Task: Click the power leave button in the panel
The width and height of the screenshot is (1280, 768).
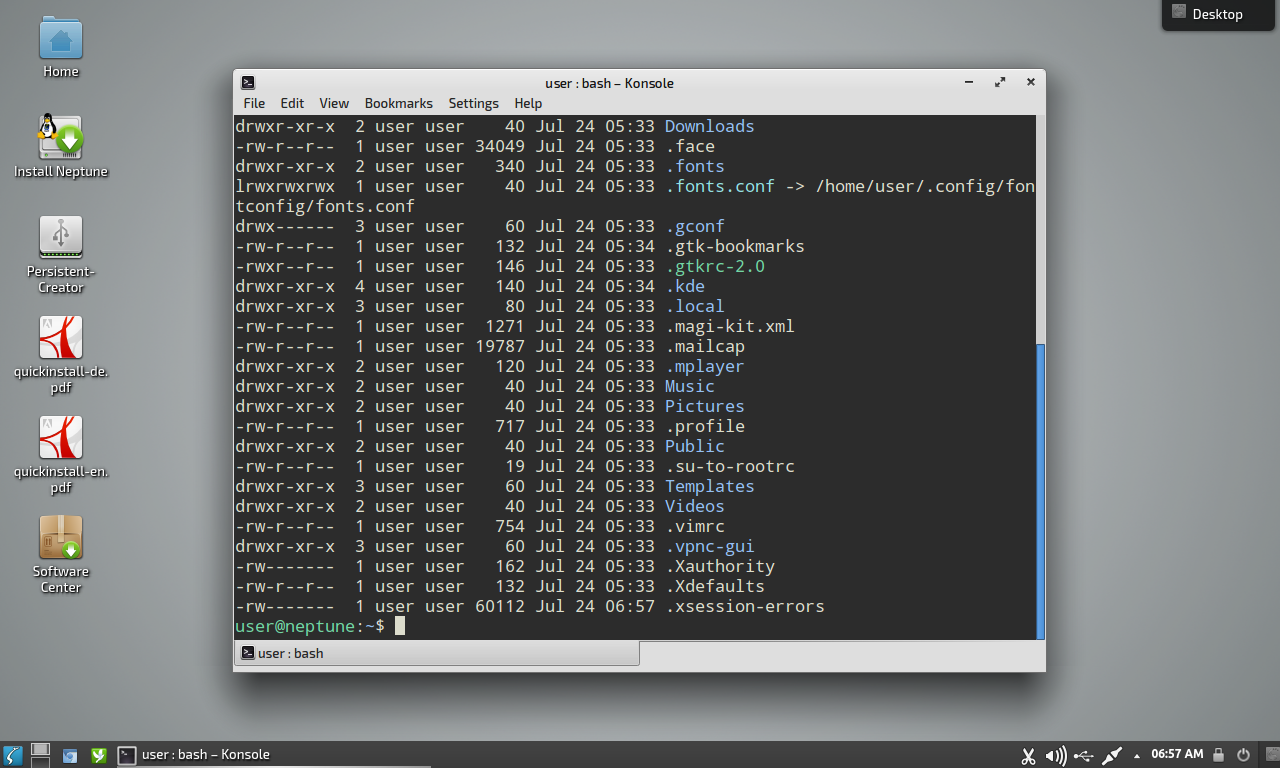Action: click(1244, 755)
